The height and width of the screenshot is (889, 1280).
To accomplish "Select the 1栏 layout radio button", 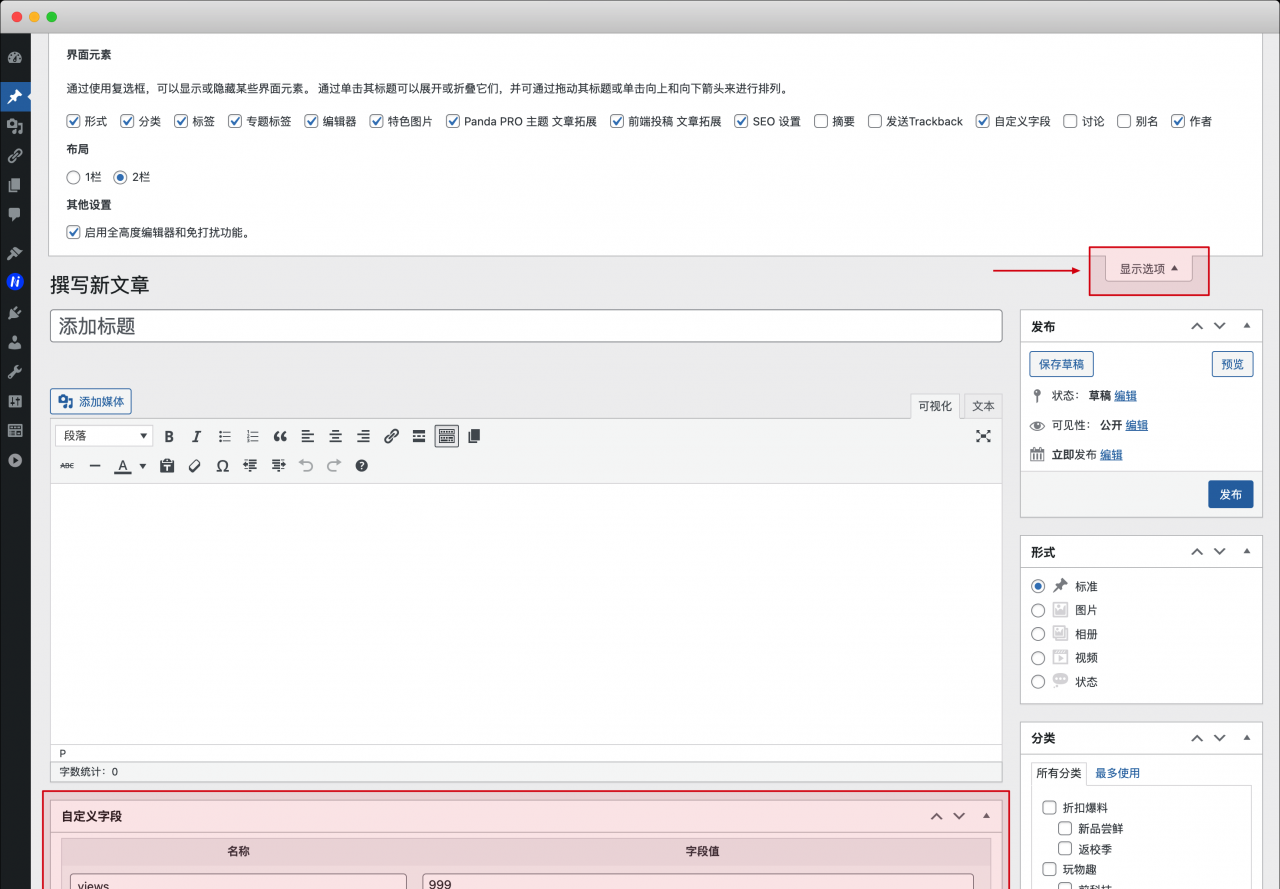I will [x=73, y=177].
